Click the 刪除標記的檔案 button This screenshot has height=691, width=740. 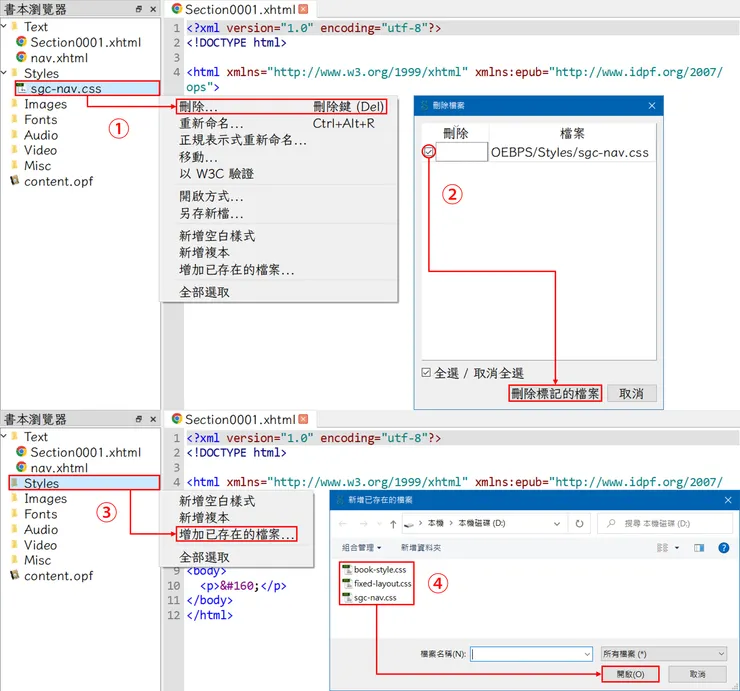click(555, 393)
